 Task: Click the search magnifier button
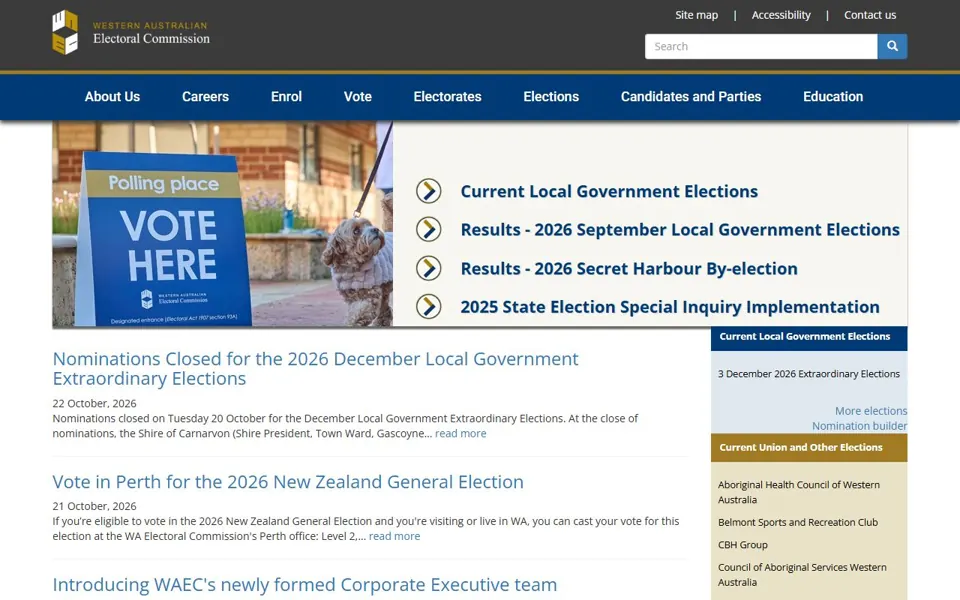click(892, 47)
